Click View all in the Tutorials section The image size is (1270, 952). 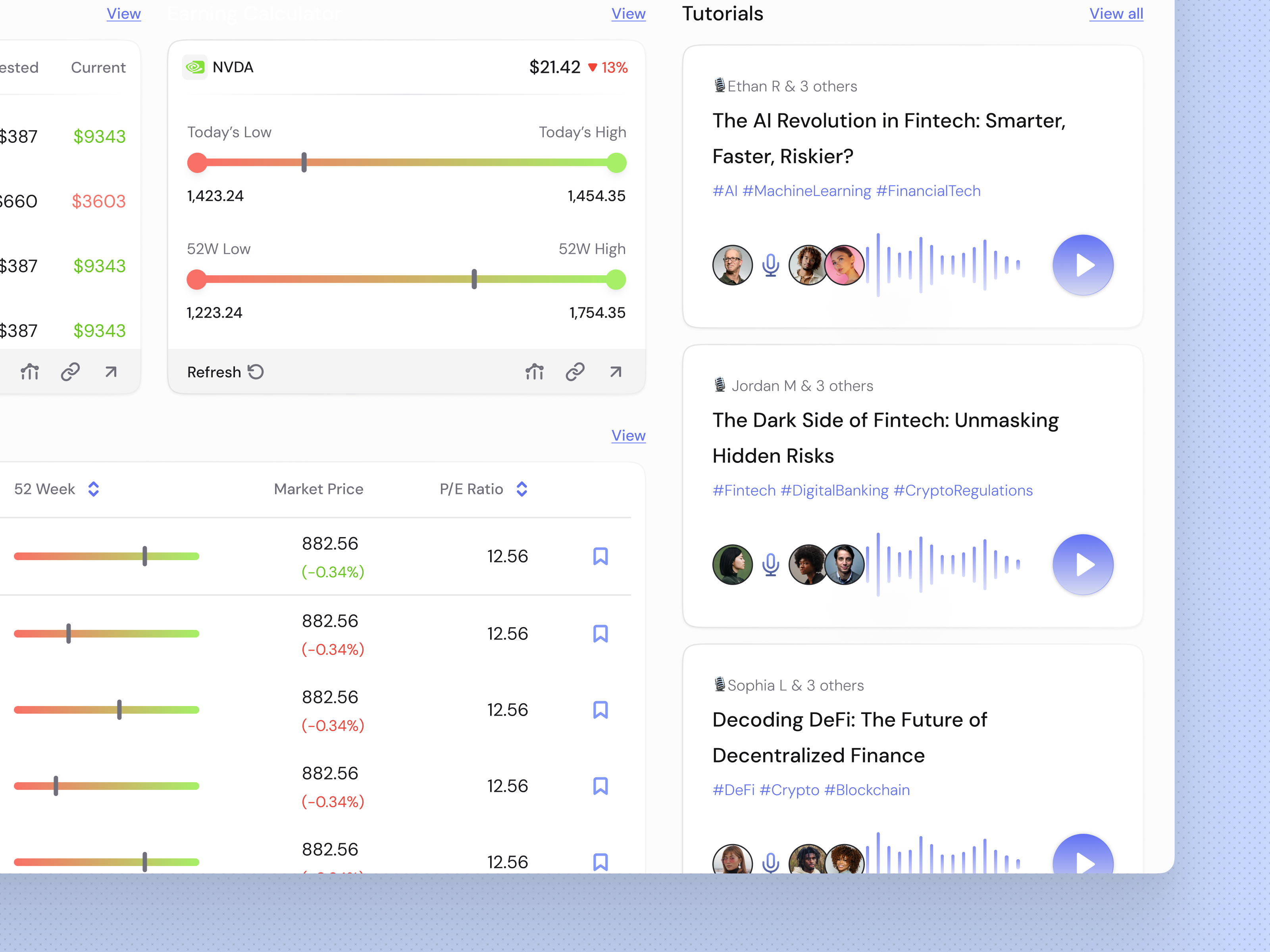click(x=1116, y=13)
